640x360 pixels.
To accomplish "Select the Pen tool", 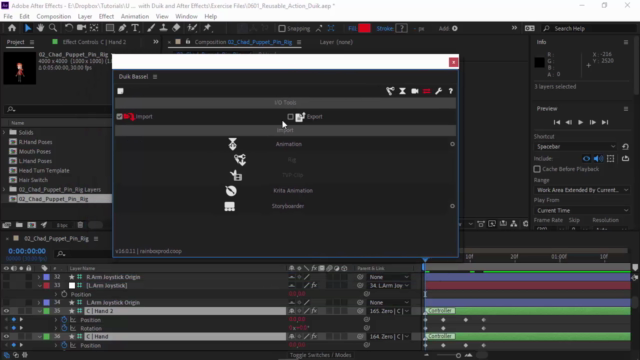I will (122, 28).
